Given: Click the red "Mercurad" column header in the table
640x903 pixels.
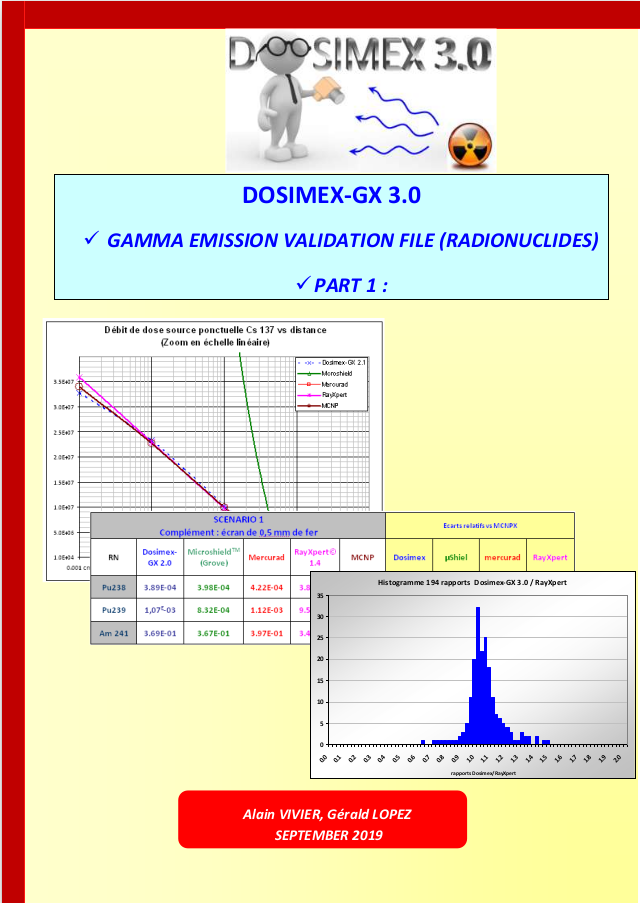Looking at the screenshot, I should pos(266,557).
